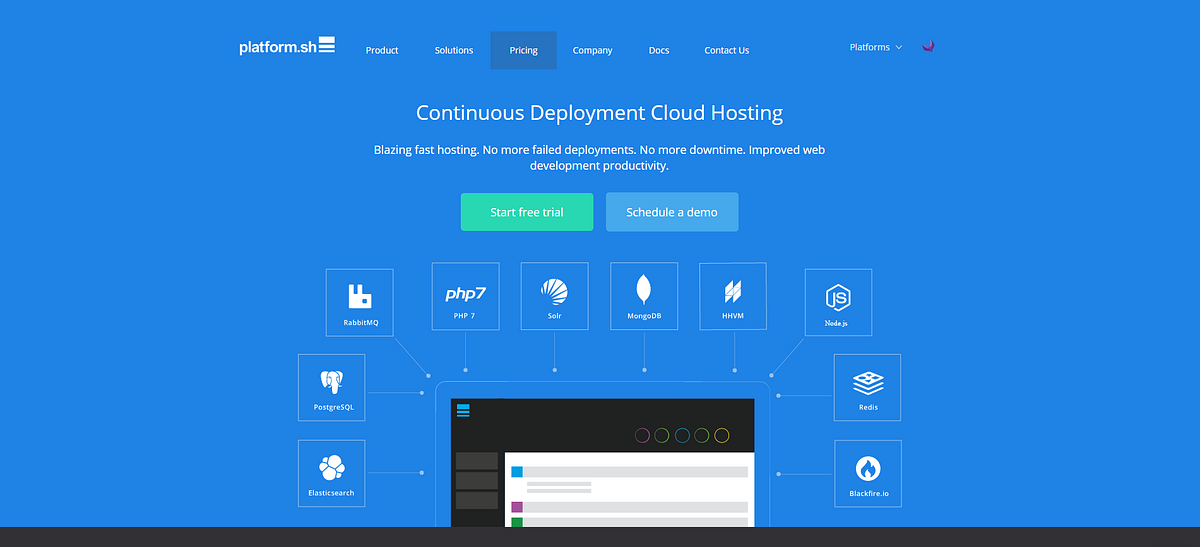Select the PostgreSQL service tile

click(x=331, y=387)
